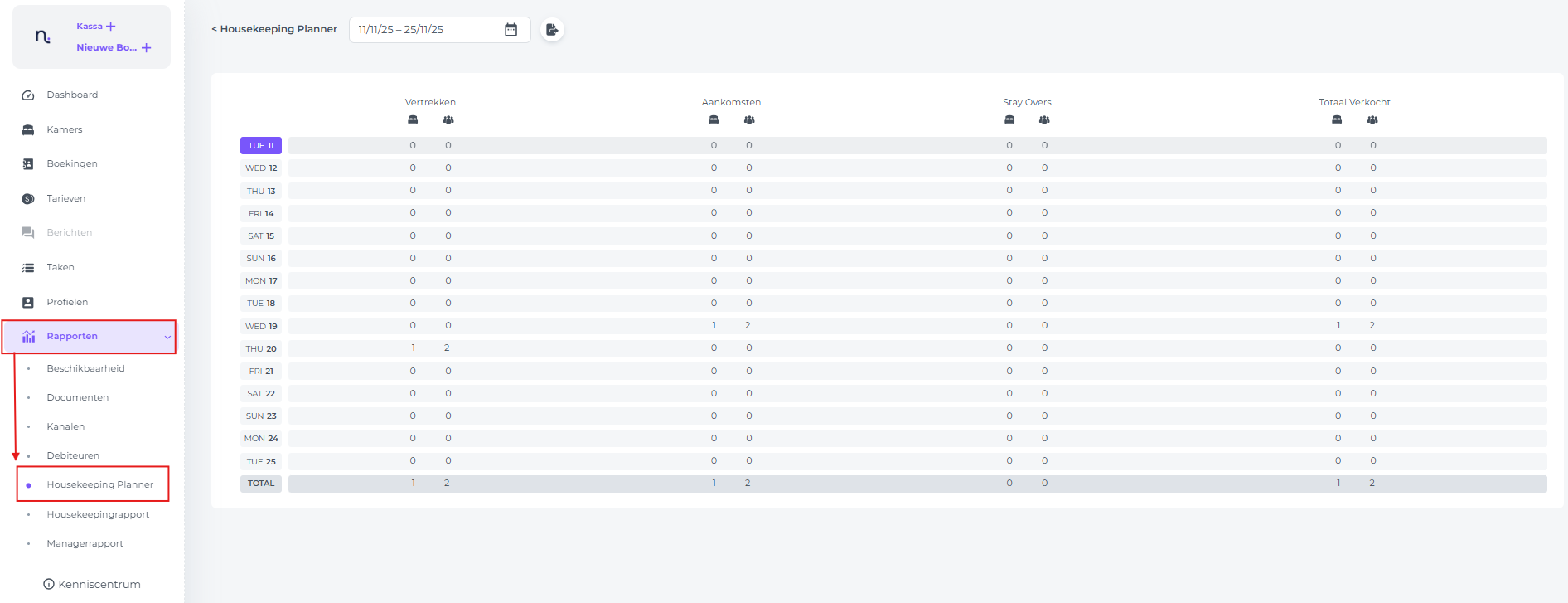Click the Kamers bed icon in sidebar

click(28, 130)
